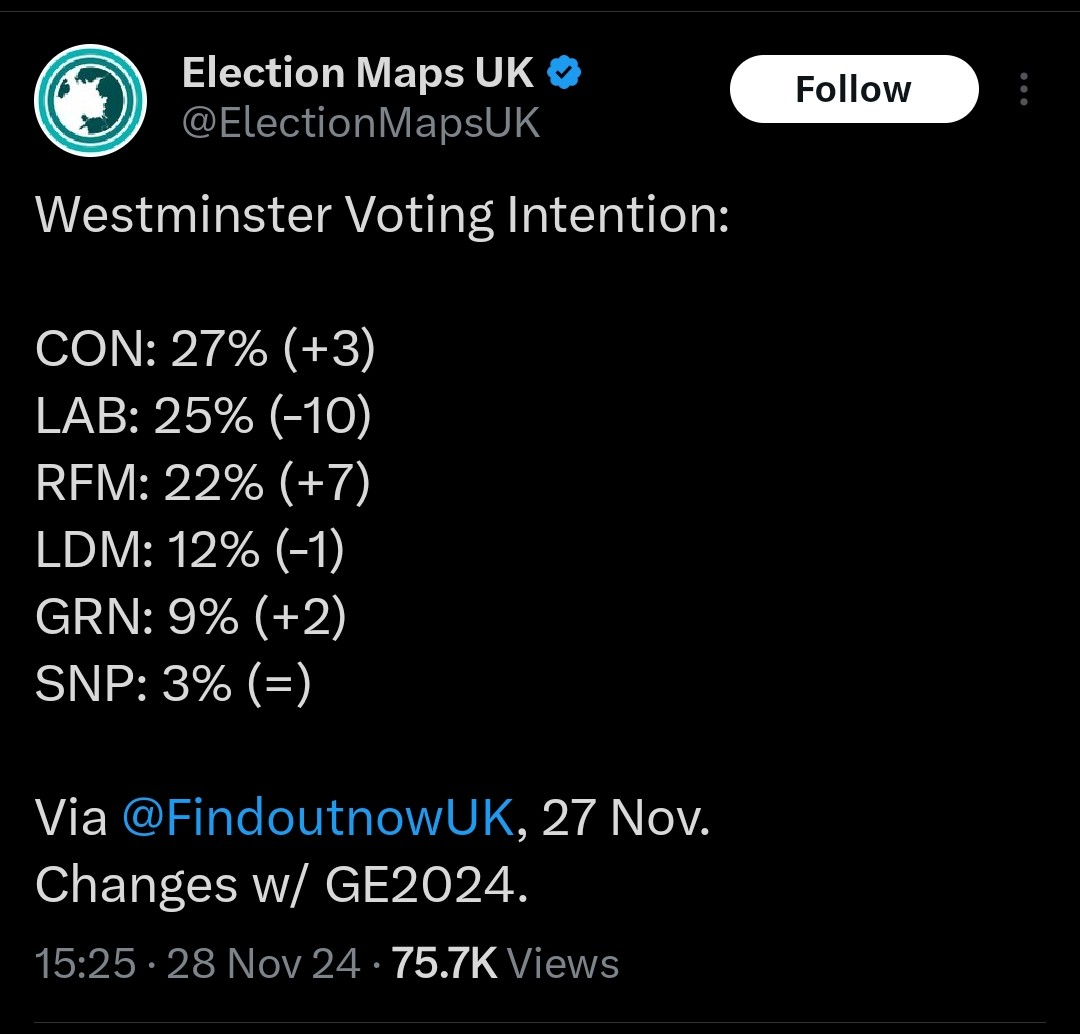Click the GRN: 9% (+2) line

tap(191, 618)
